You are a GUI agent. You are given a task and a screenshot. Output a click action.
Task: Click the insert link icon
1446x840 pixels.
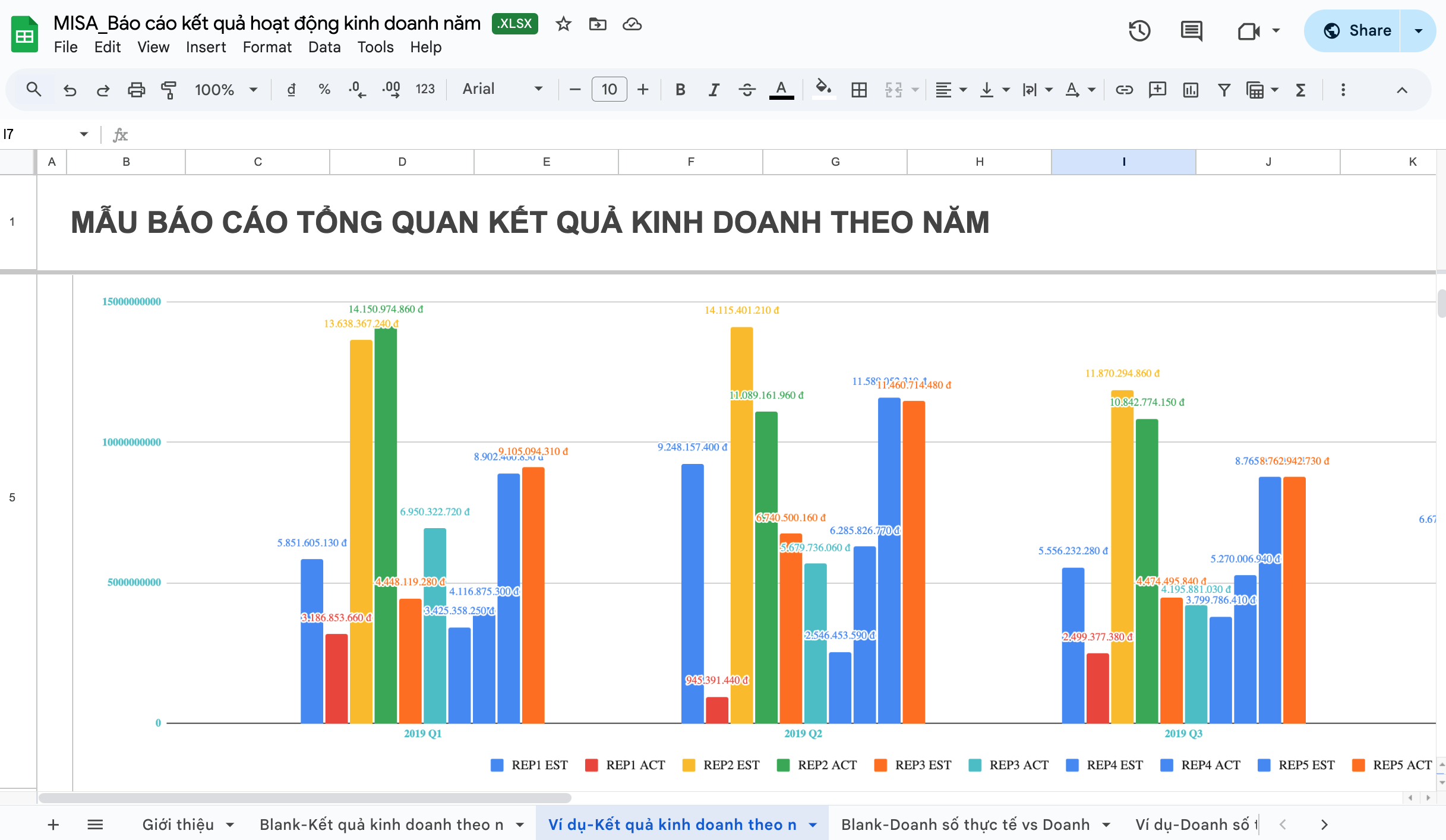click(1124, 90)
